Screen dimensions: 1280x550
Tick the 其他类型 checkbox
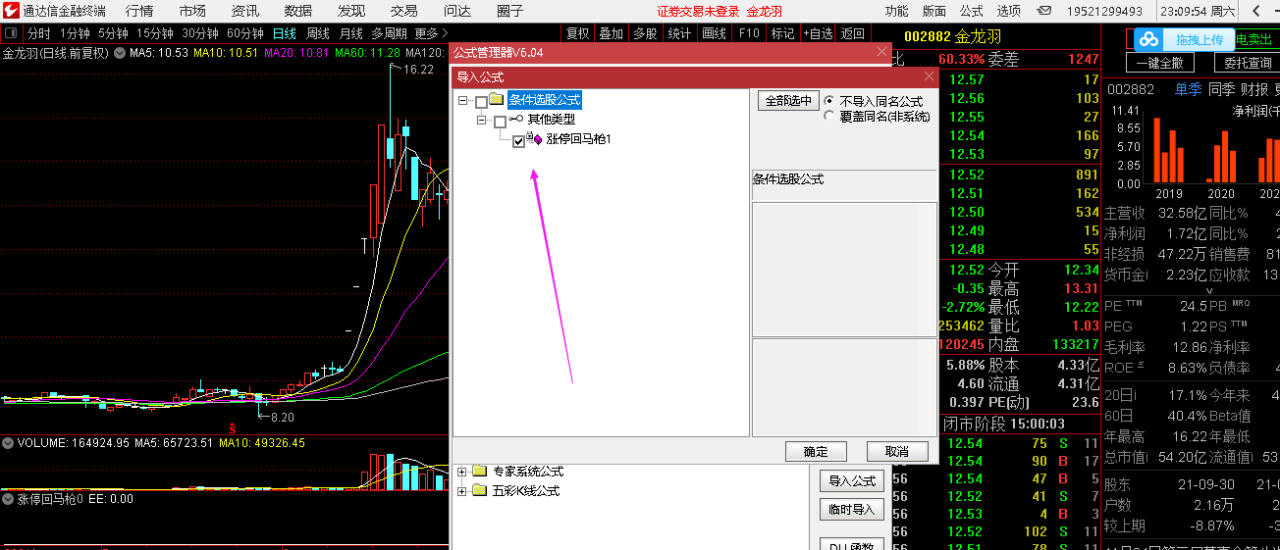click(500, 121)
